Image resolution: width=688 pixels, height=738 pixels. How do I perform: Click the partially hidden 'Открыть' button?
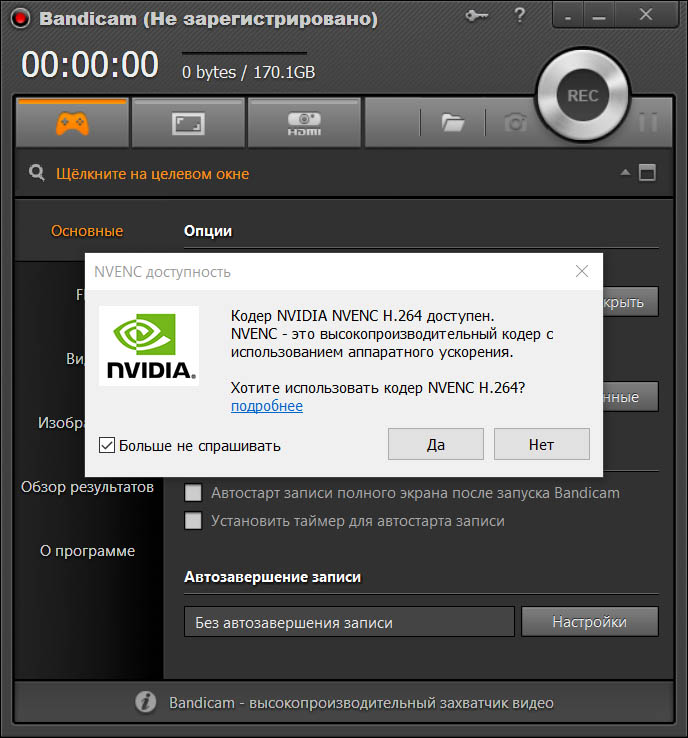click(x=631, y=302)
